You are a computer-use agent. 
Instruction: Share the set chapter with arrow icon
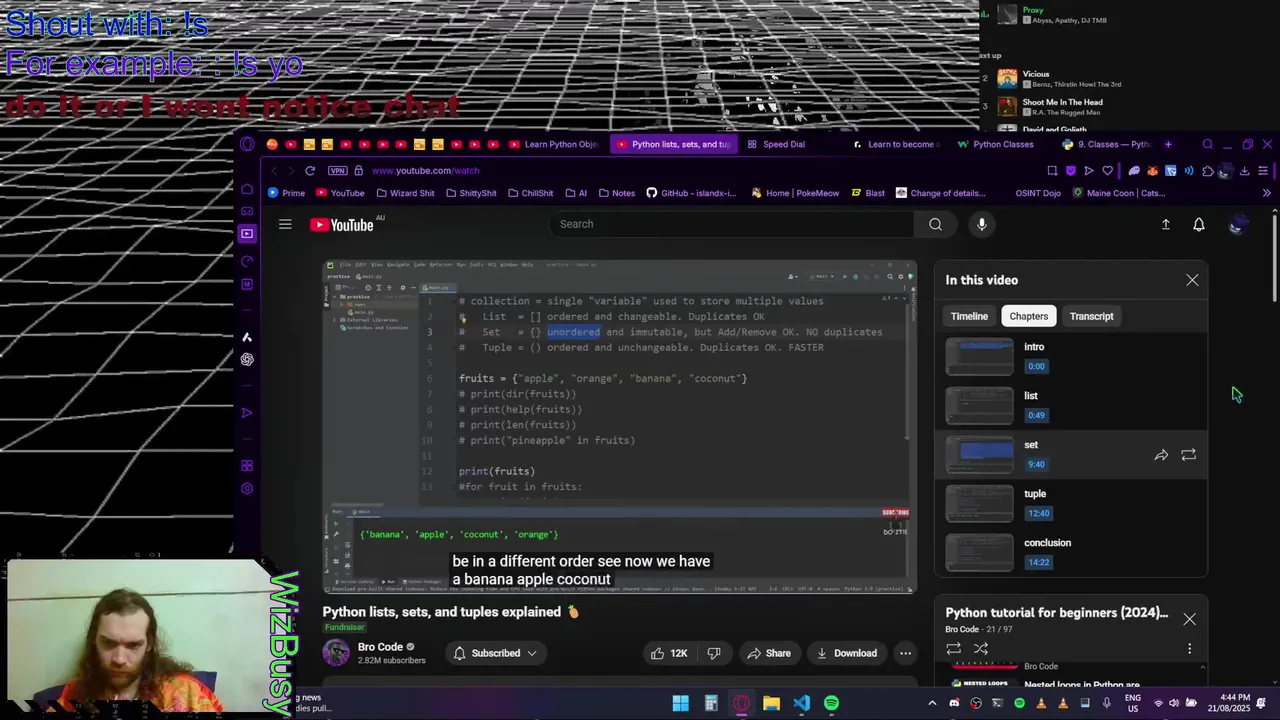1161,455
